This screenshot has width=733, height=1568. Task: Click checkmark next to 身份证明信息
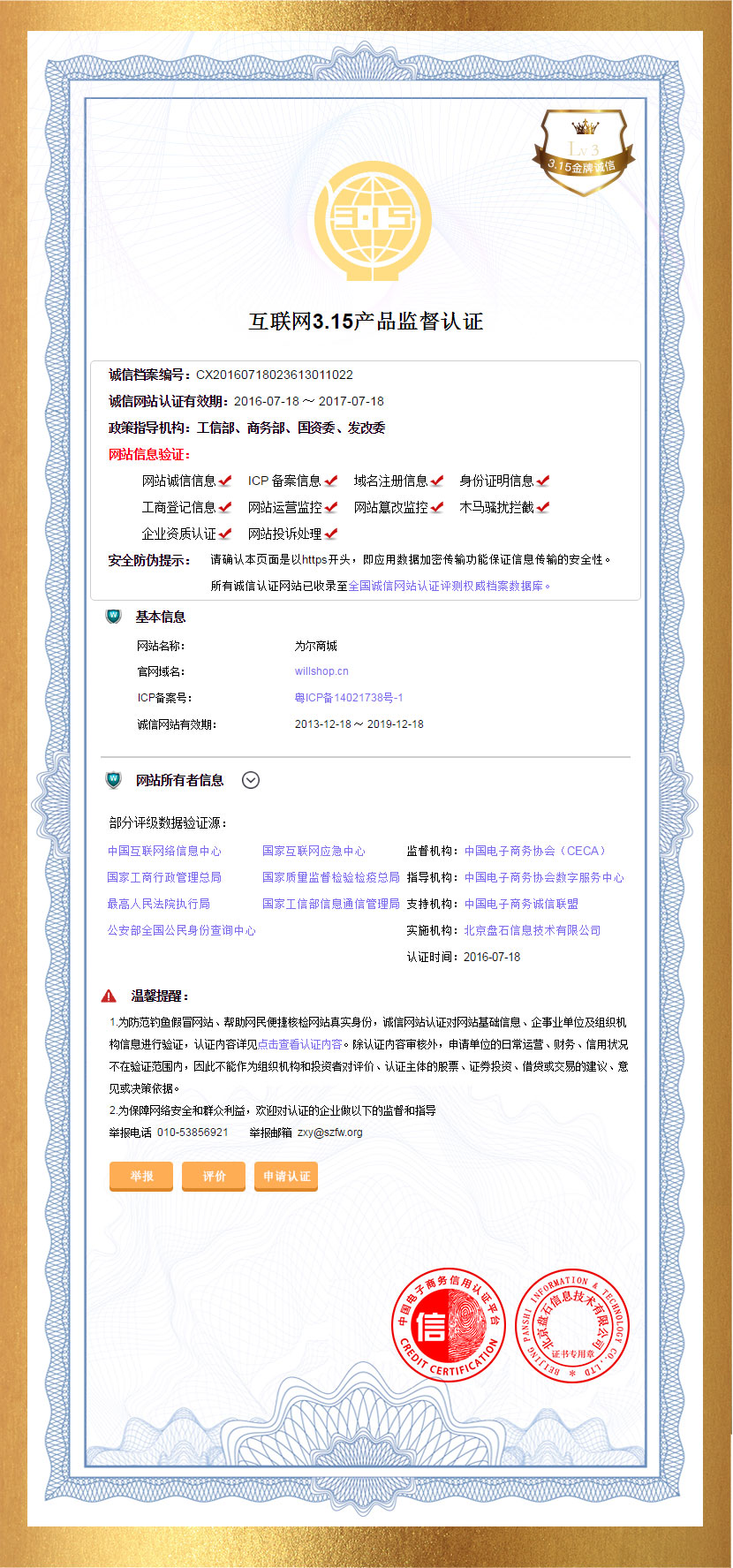[543, 481]
